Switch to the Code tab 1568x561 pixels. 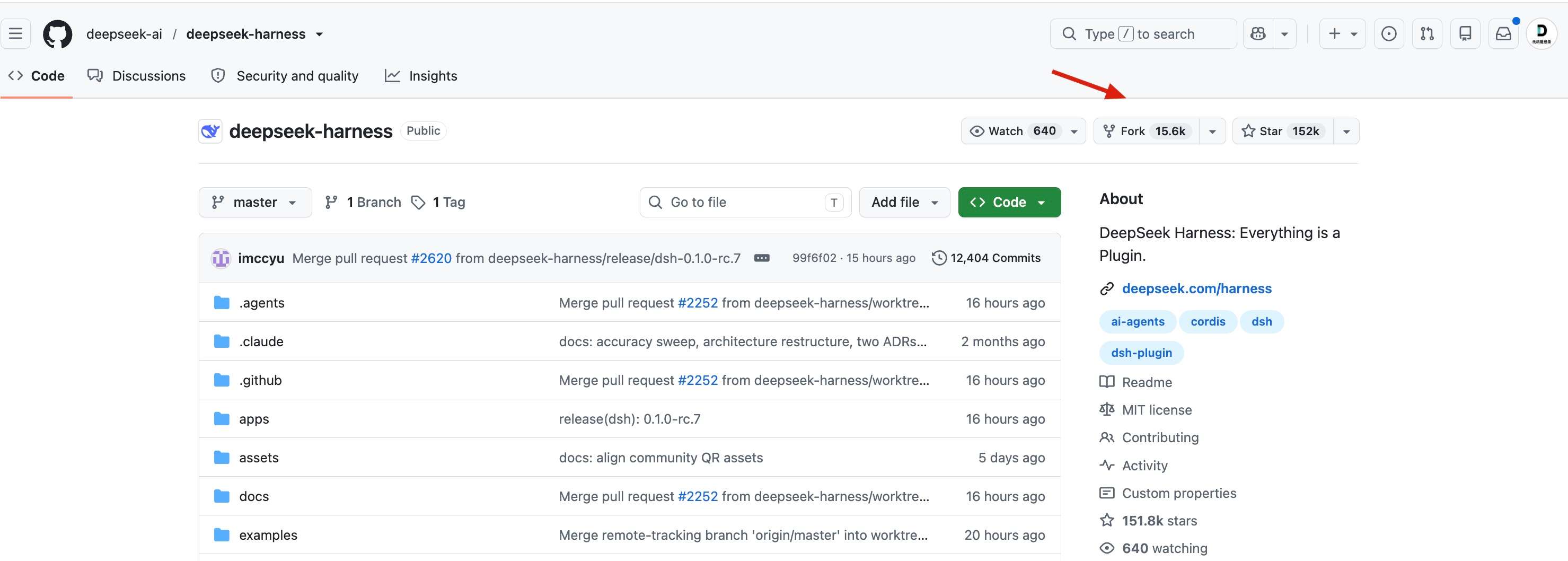36,75
